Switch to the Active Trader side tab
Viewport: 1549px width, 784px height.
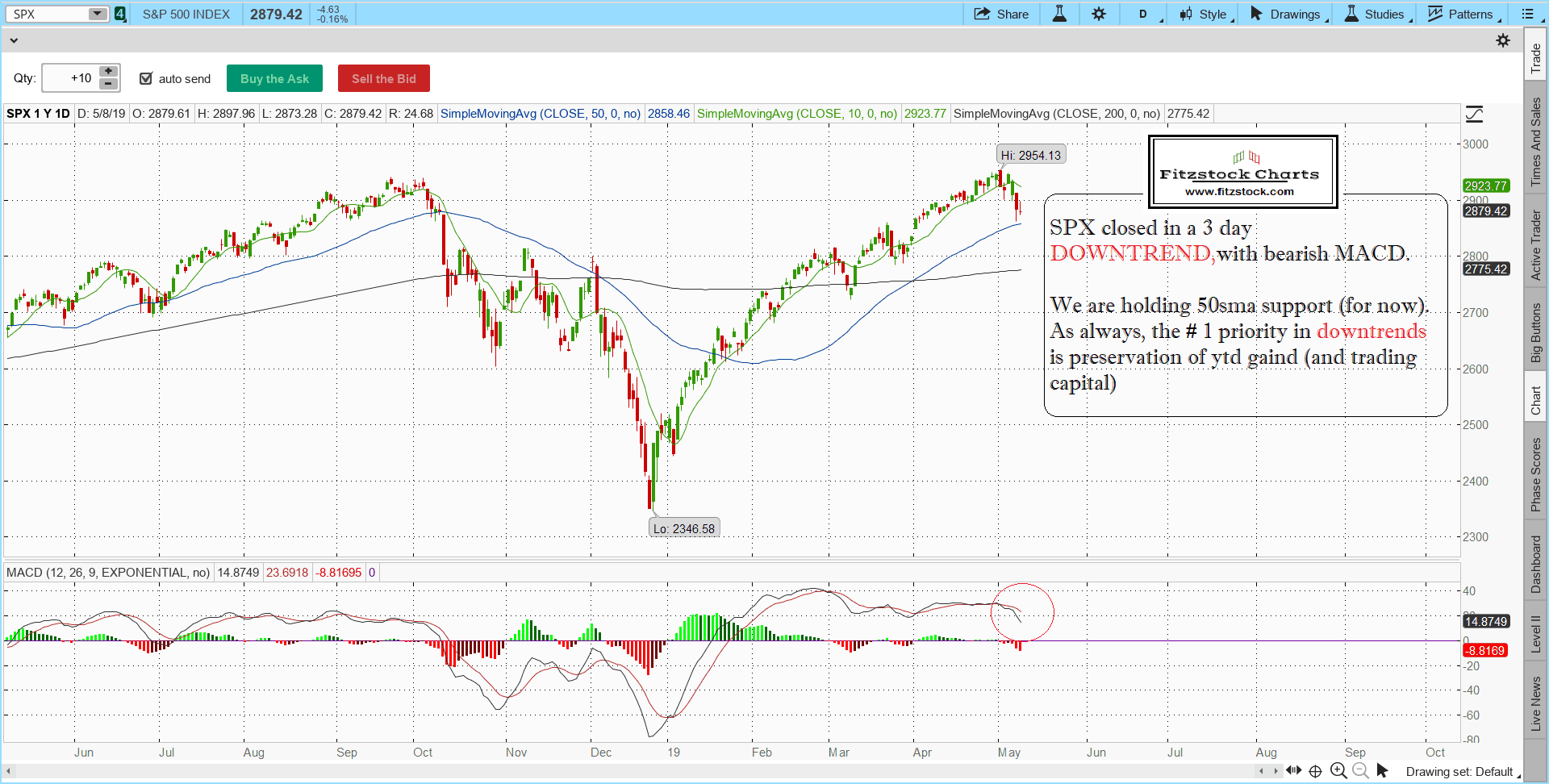tap(1535, 245)
